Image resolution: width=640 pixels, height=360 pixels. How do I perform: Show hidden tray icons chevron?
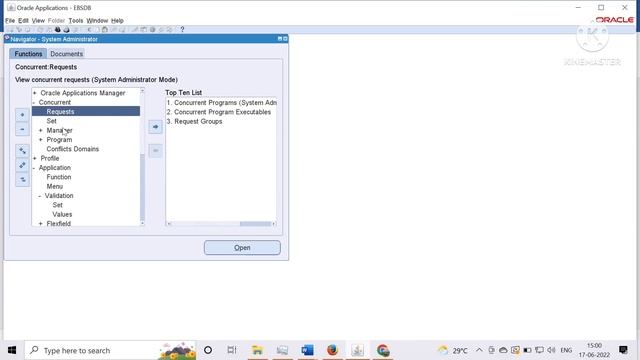(x=479, y=350)
